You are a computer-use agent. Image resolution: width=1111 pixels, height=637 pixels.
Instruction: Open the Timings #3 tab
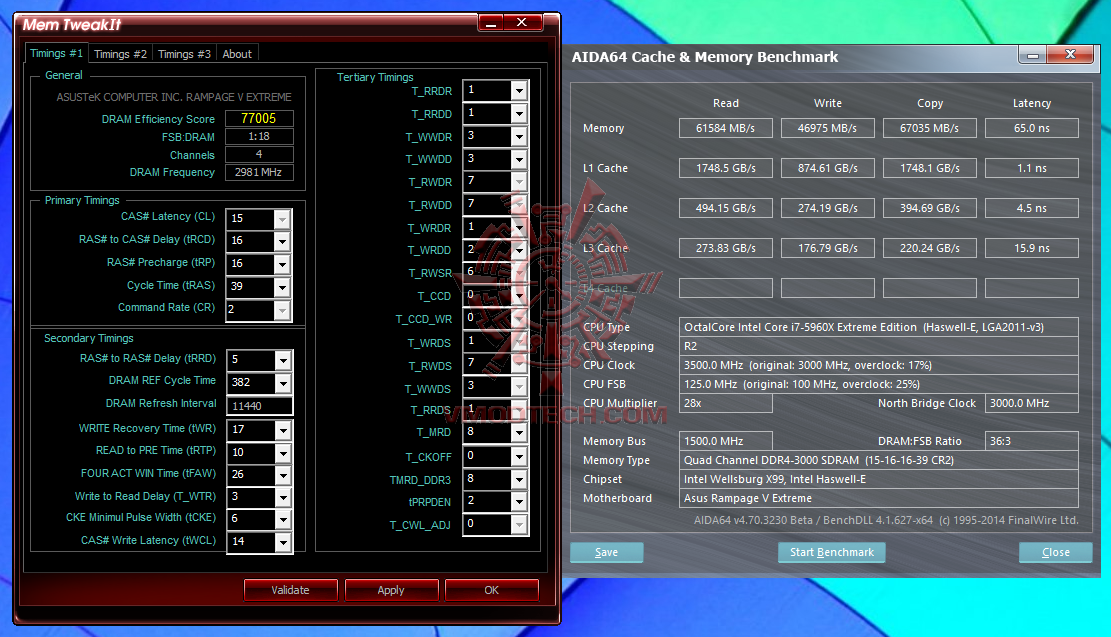click(184, 54)
